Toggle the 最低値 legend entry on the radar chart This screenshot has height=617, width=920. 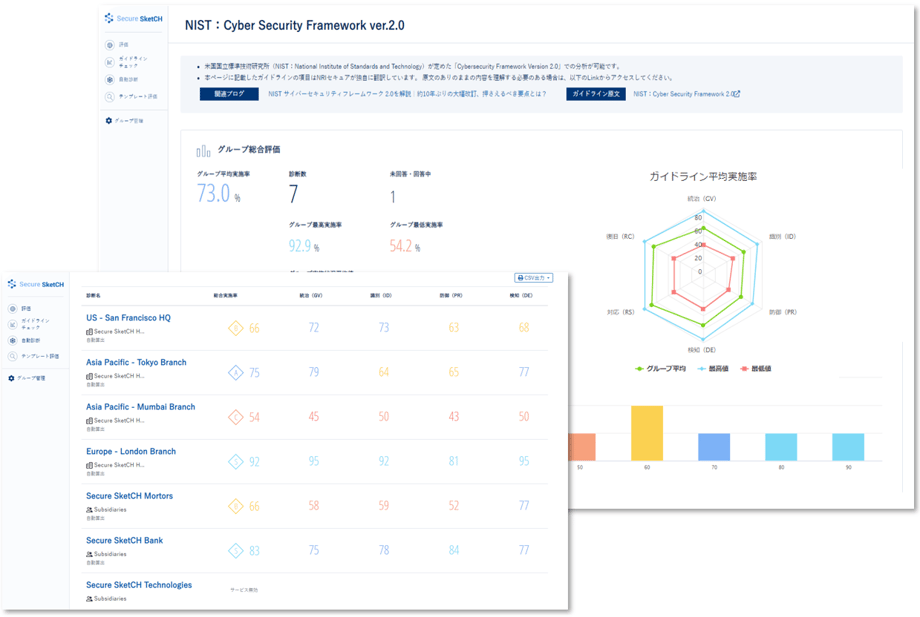pyautogui.click(x=756, y=369)
